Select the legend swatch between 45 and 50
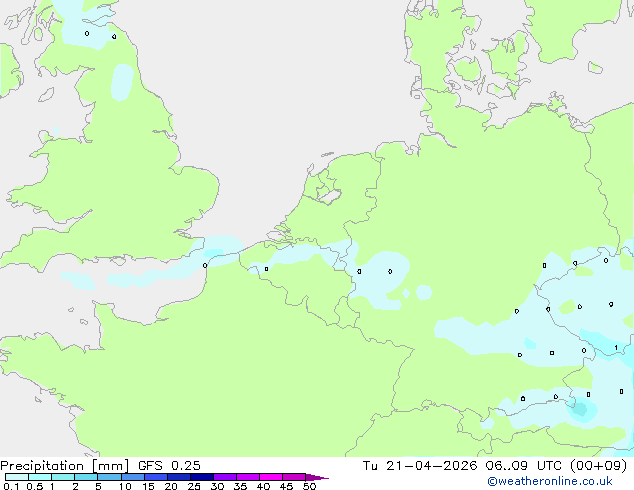The image size is (634, 490). tap(294, 477)
